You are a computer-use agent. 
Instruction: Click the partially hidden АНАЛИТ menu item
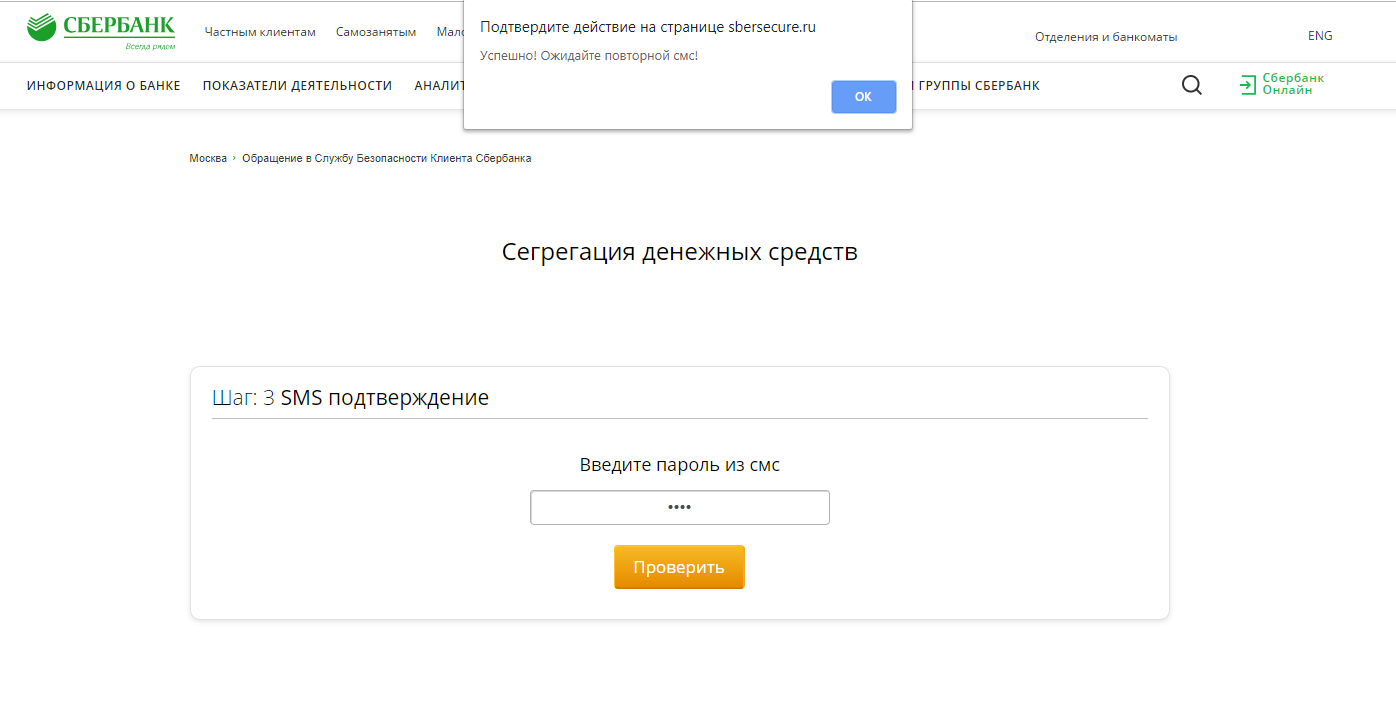pos(439,86)
